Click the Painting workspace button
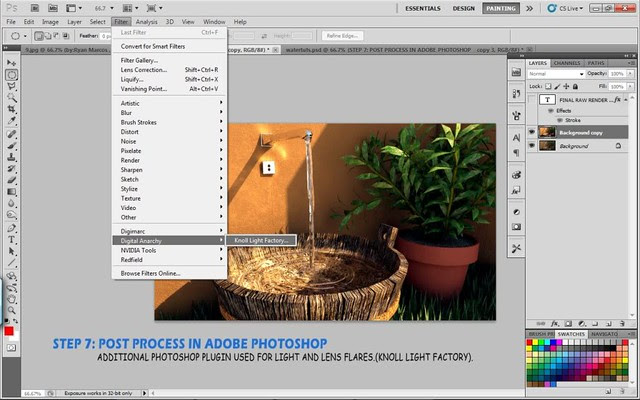Screen dimensions: 640x400 coord(501,8)
